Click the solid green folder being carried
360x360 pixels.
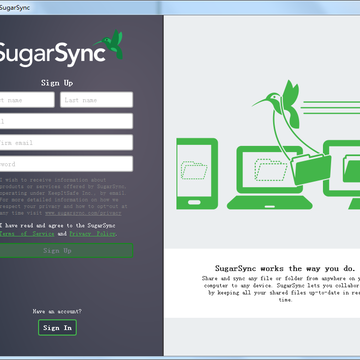pos(311,169)
